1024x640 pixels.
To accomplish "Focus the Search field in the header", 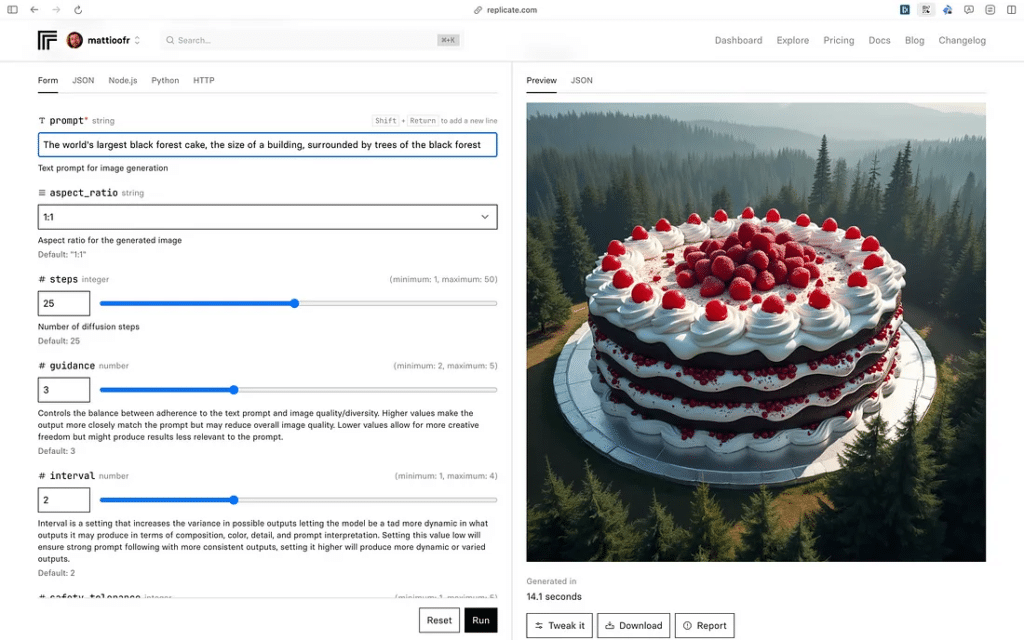I will tap(312, 40).
